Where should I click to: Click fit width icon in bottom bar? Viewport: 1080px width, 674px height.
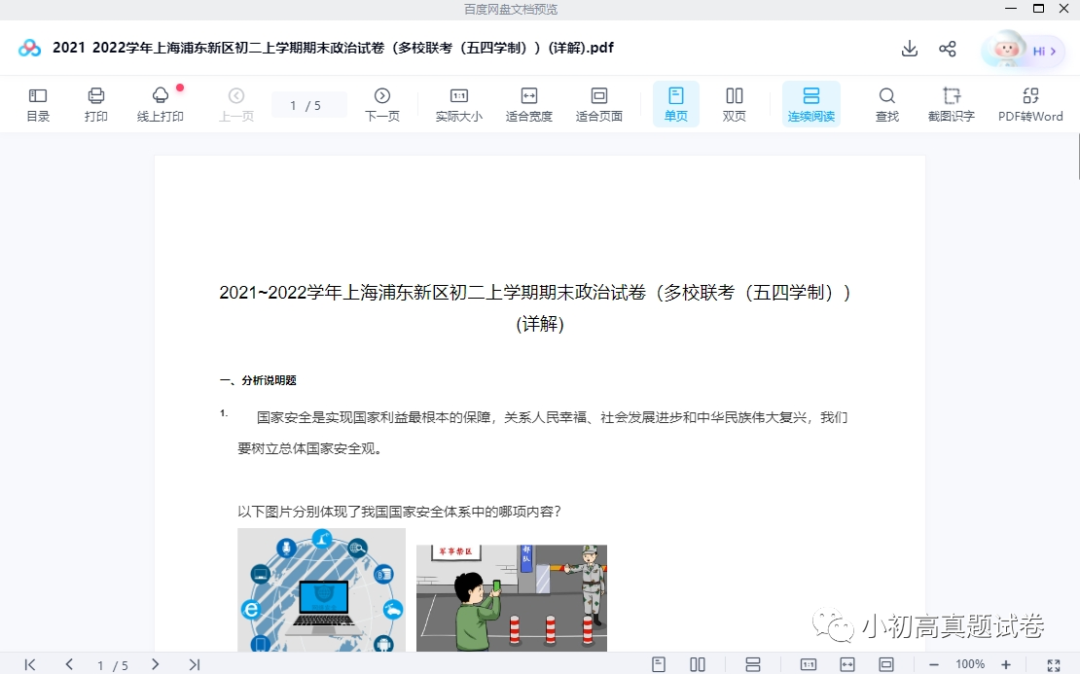click(x=847, y=664)
